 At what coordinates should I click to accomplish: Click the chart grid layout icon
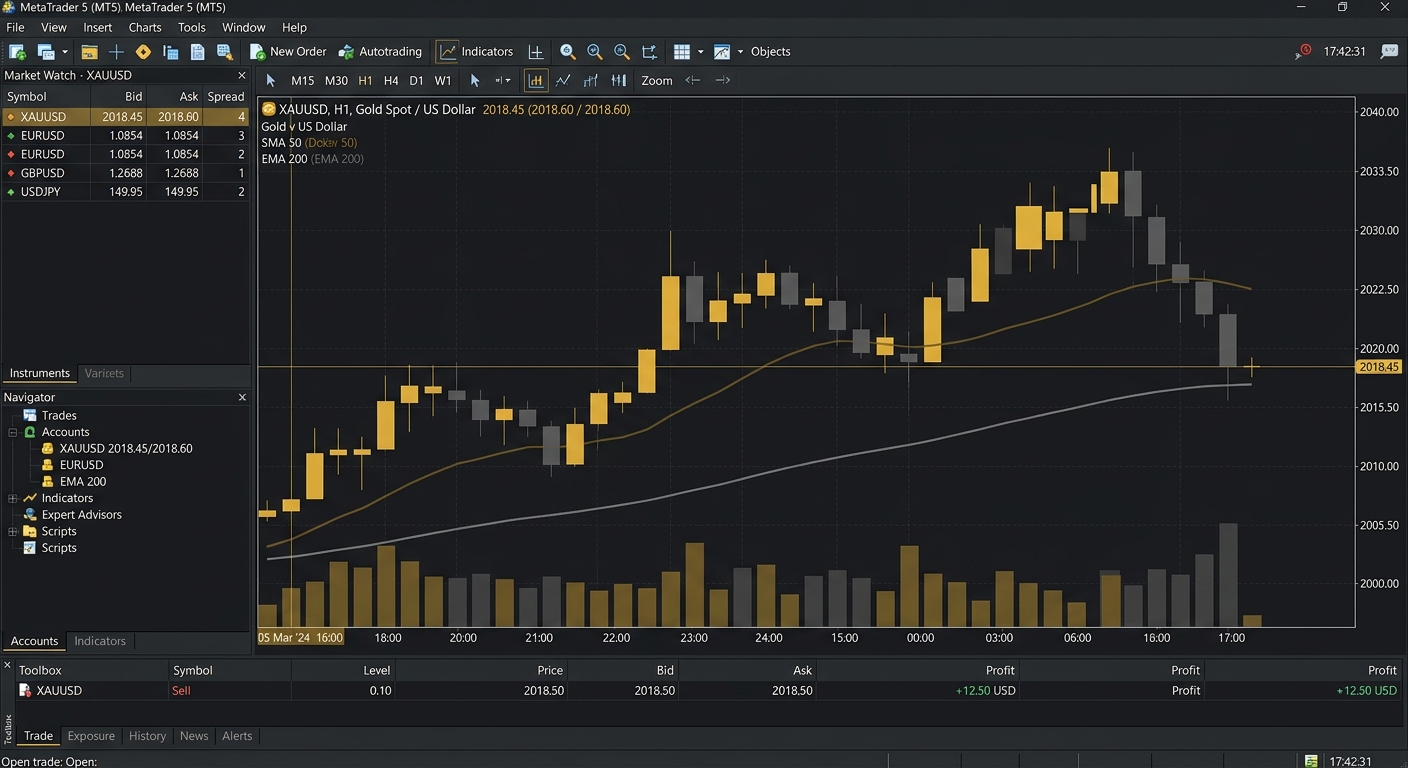point(682,52)
